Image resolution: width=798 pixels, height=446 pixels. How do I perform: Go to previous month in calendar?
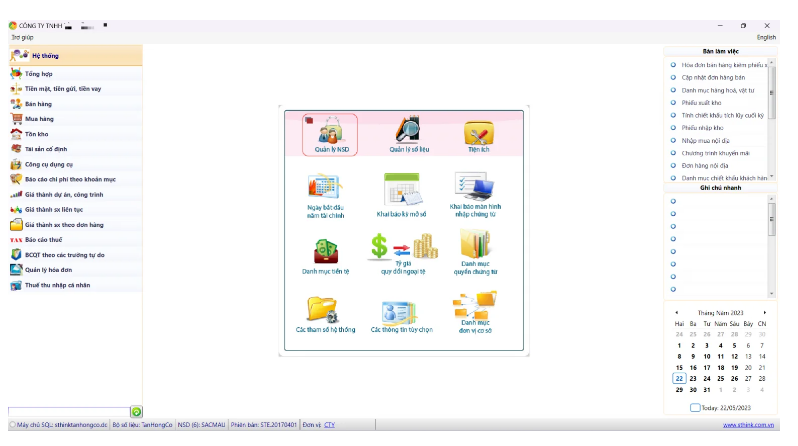tap(676, 312)
